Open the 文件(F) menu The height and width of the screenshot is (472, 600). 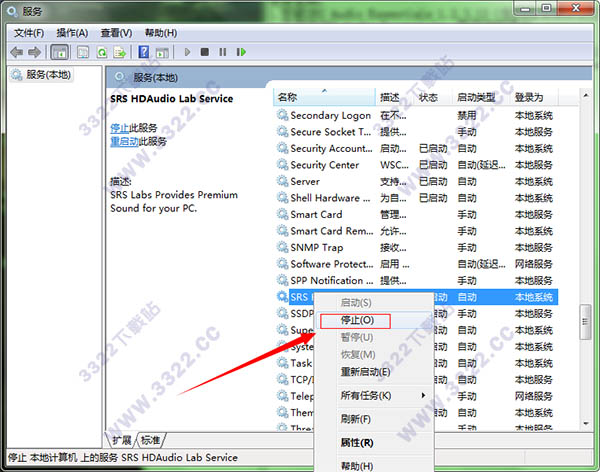click(x=29, y=33)
